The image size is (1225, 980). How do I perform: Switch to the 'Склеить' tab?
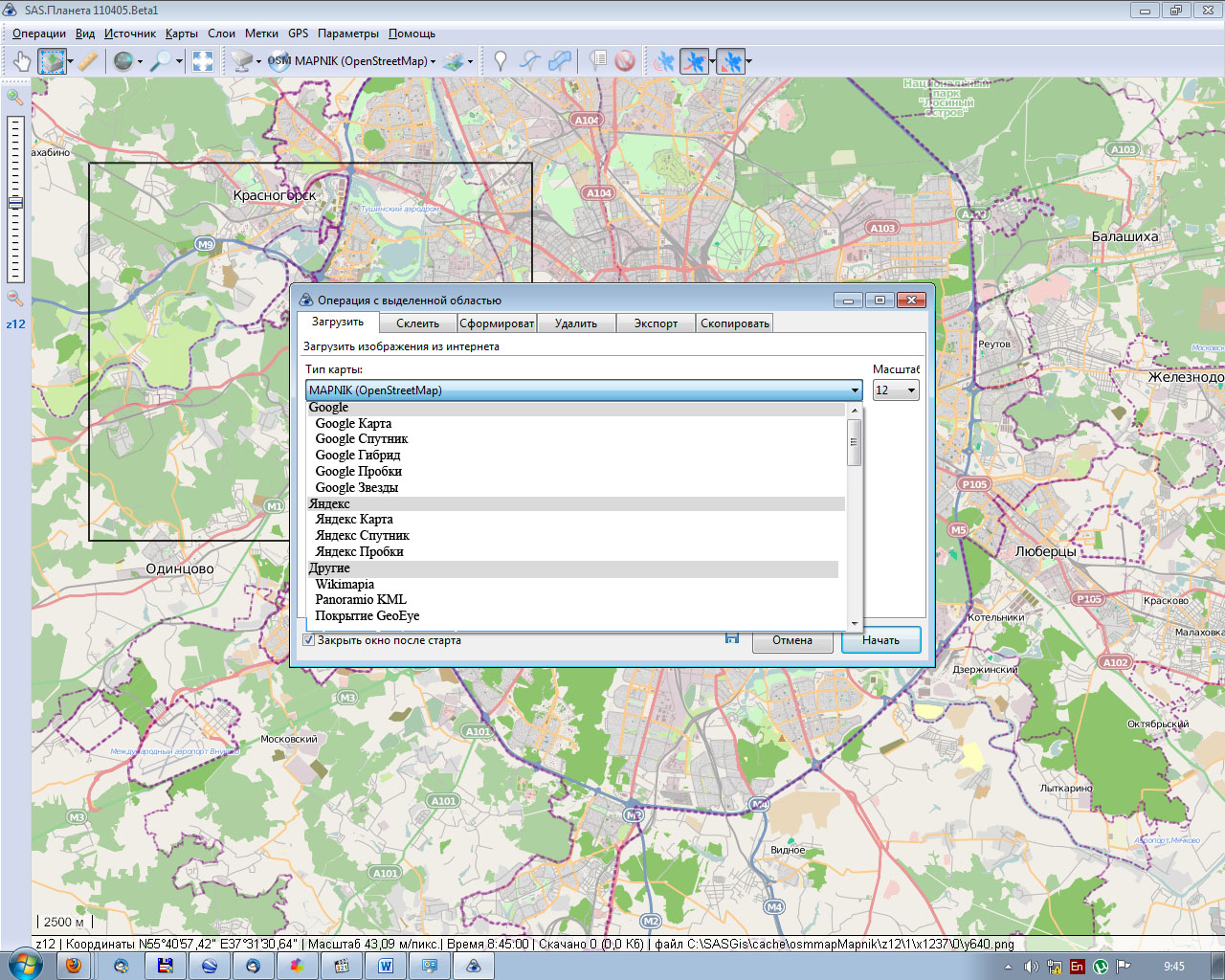tap(417, 323)
